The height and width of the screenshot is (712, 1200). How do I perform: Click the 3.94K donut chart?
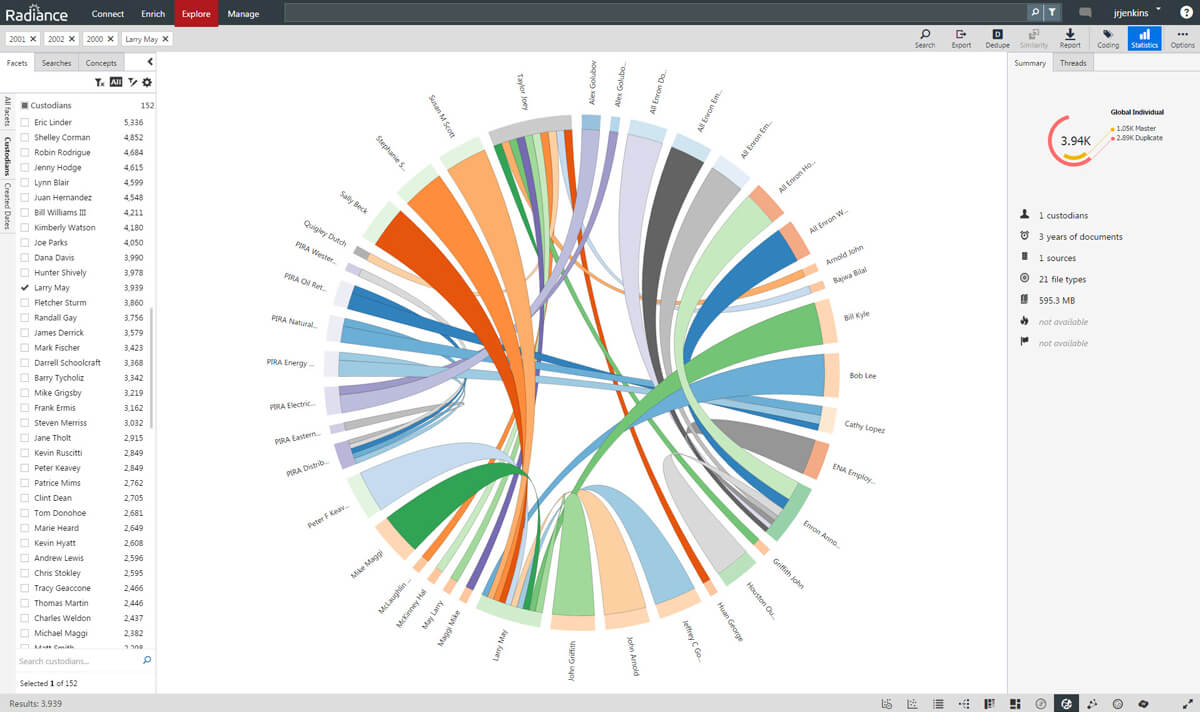[1075, 141]
